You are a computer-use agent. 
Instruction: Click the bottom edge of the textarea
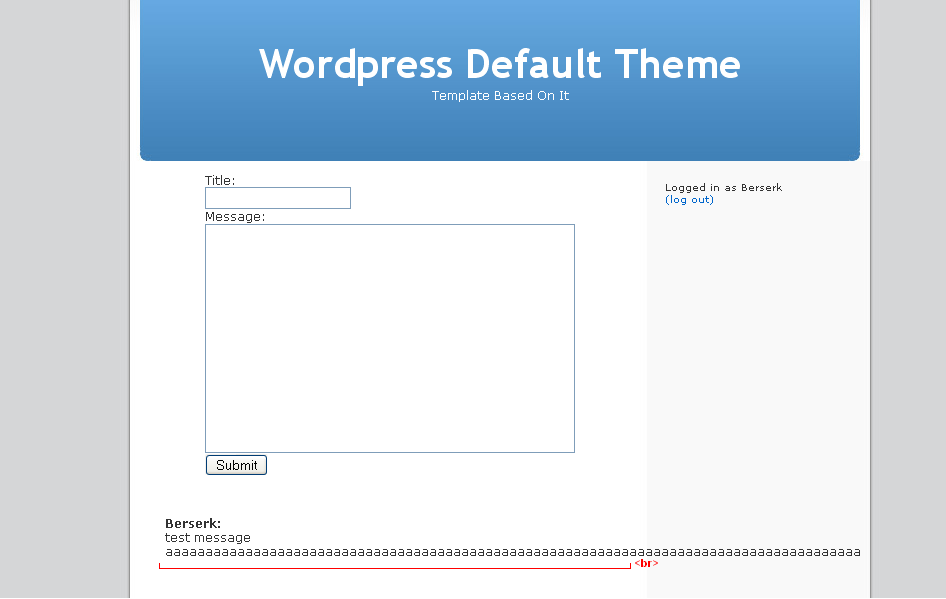click(x=389, y=451)
